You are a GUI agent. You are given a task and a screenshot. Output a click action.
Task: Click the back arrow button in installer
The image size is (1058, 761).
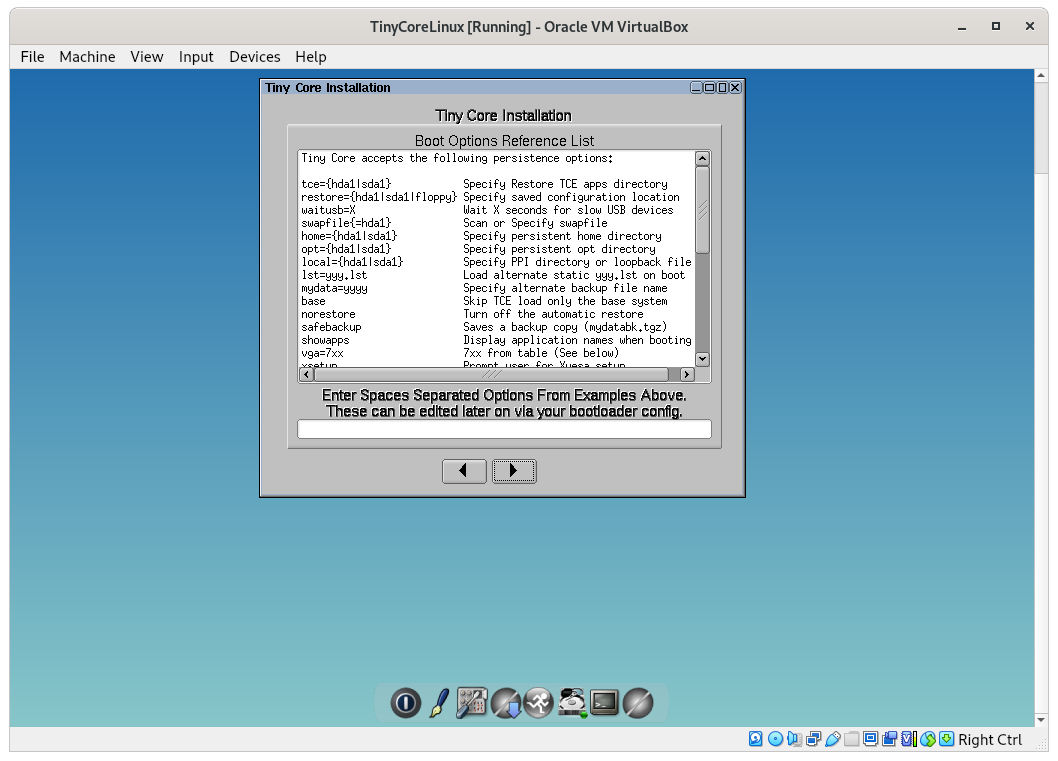[x=464, y=471]
